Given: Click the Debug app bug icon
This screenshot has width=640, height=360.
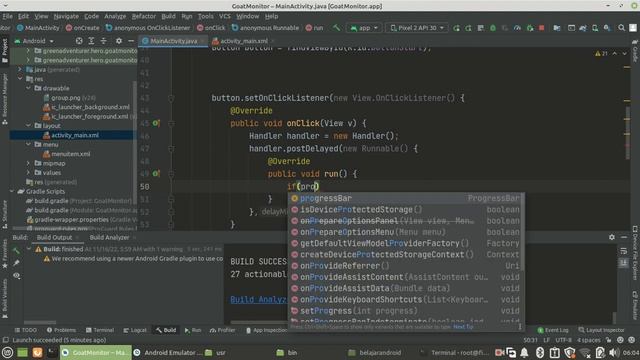Looking at the screenshot, I should [493, 28].
